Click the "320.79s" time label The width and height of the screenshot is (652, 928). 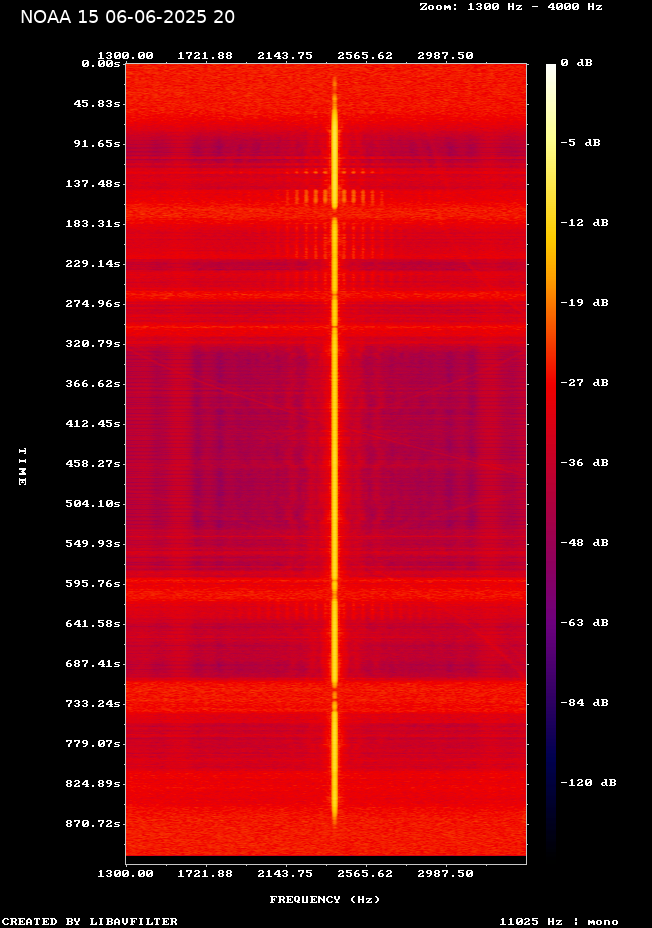pos(93,343)
